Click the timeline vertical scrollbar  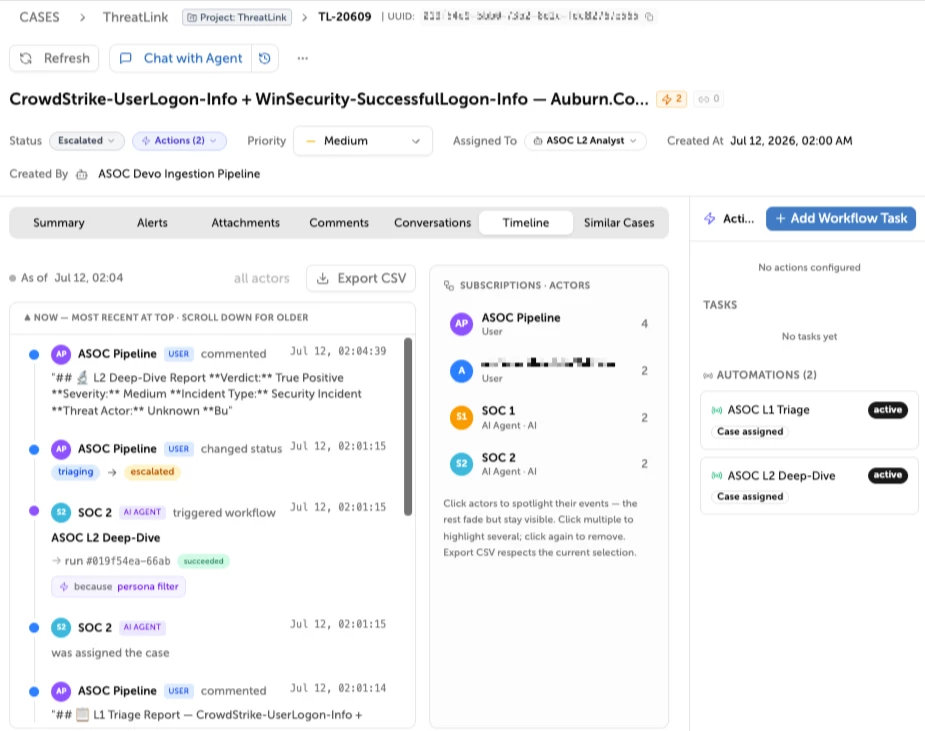[408, 427]
